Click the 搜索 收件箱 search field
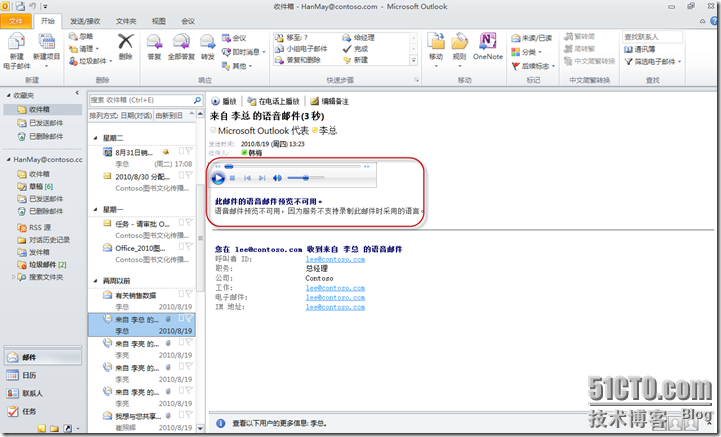Viewport: 721px width, 437px height. (141, 100)
